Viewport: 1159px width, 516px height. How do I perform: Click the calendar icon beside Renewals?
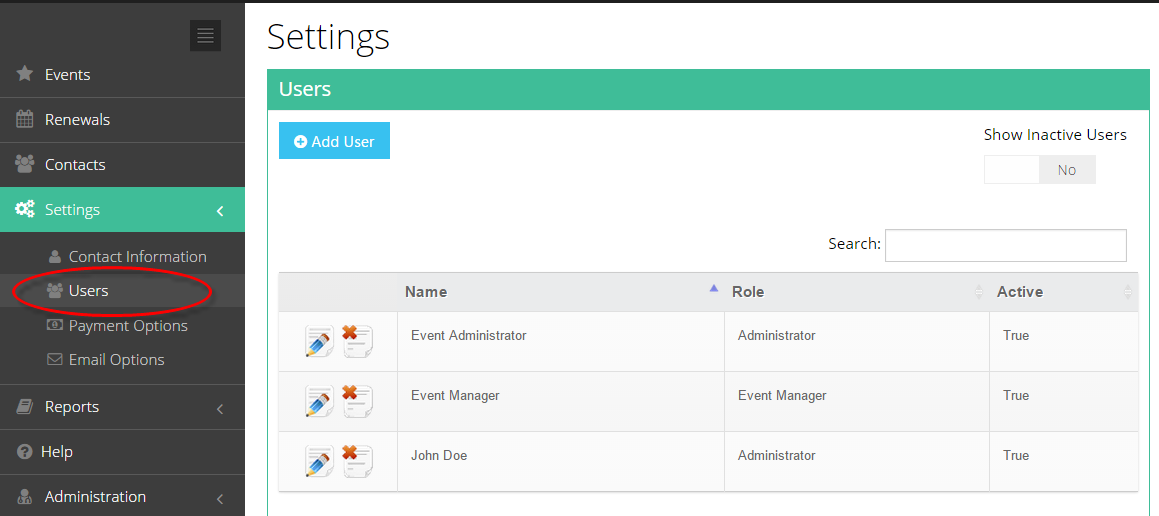(x=24, y=119)
